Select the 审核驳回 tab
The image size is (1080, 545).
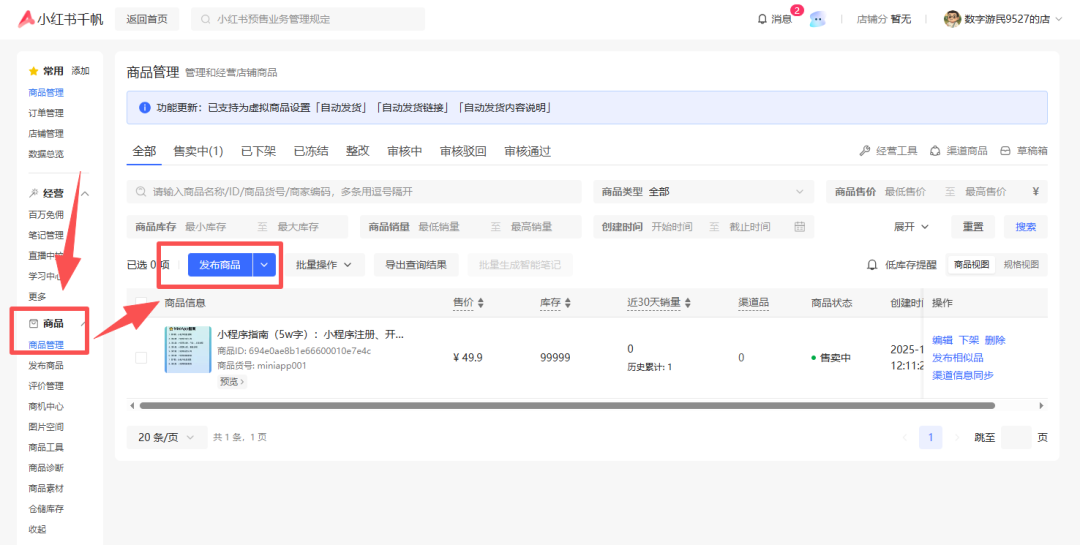pyautogui.click(x=464, y=151)
